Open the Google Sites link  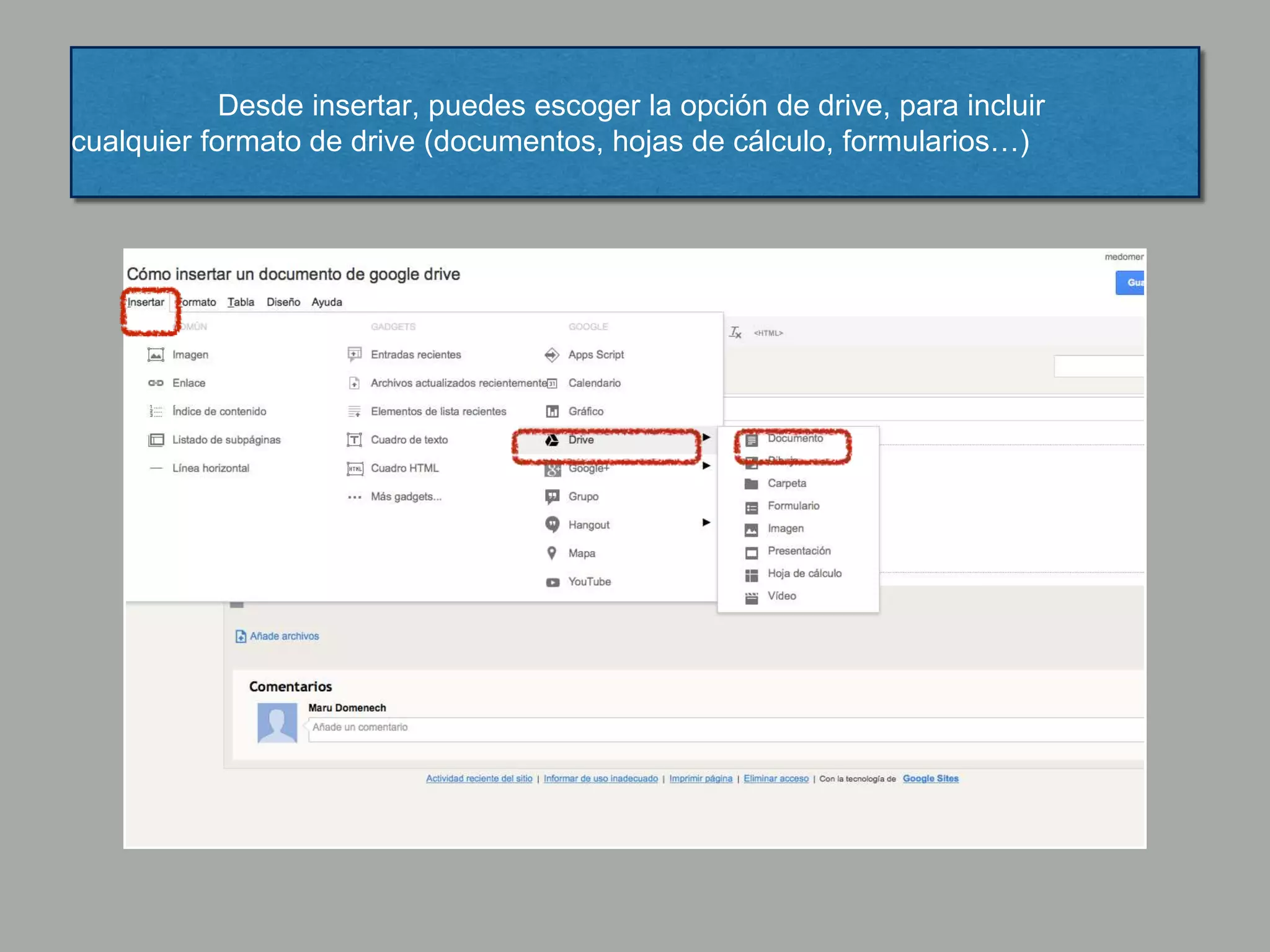(x=930, y=778)
